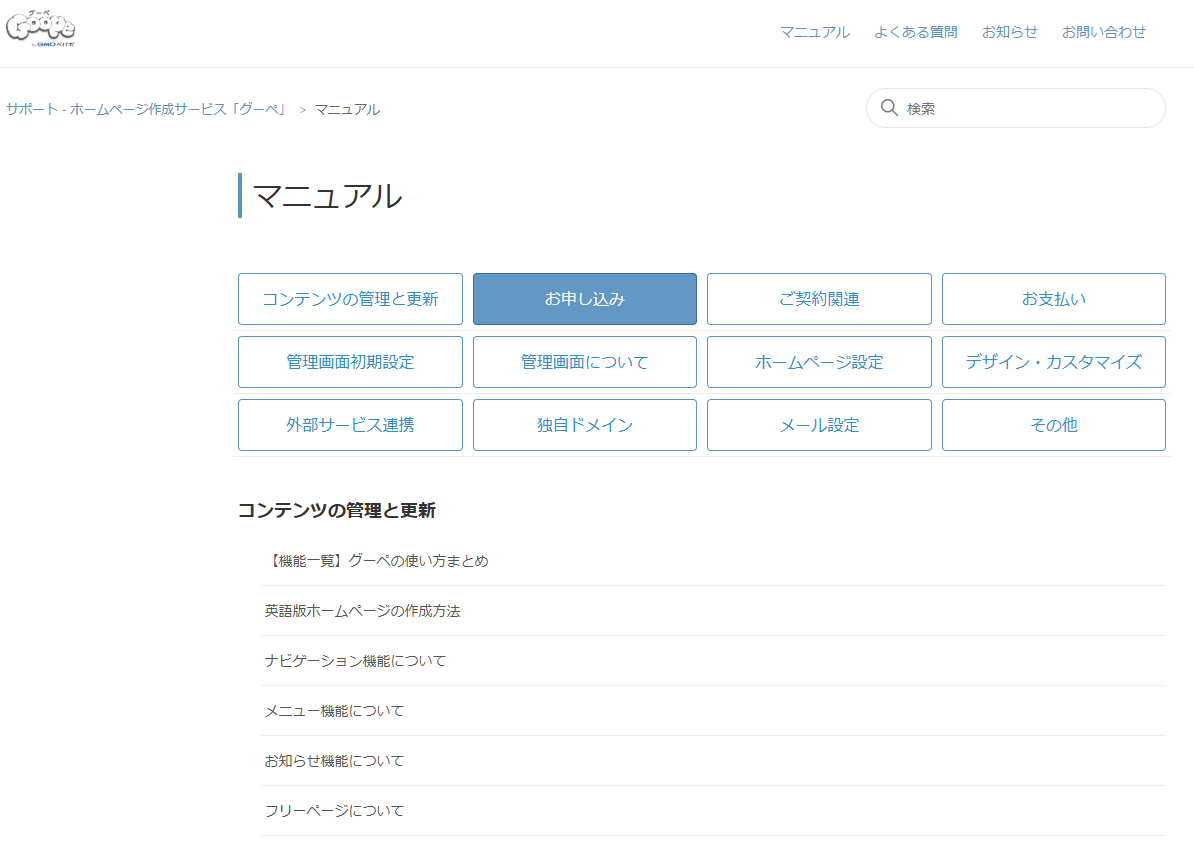This screenshot has height=855, width=1194.
Task: Select the コンテンツの管理と更新 category button
Action: 350,299
